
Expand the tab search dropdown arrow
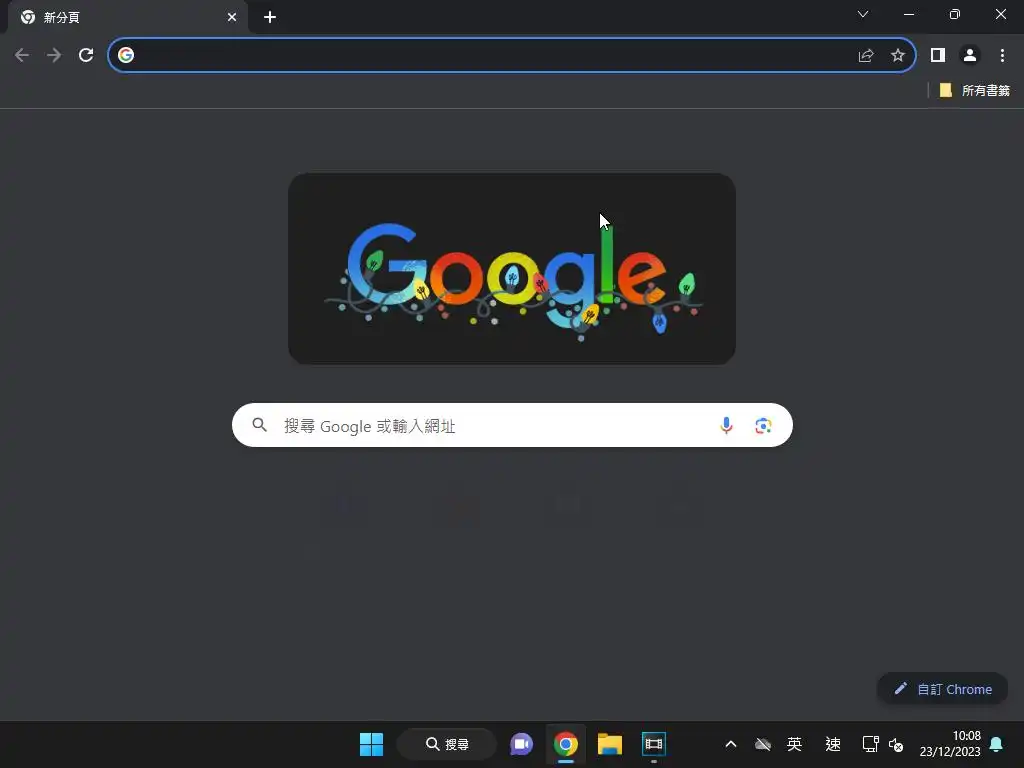[x=863, y=14]
